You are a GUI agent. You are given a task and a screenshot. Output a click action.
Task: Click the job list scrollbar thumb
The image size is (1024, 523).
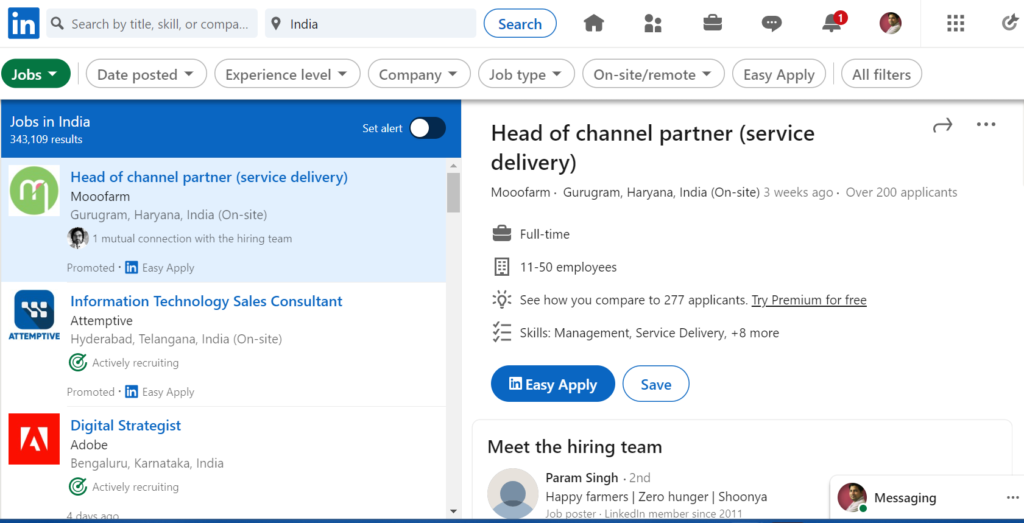click(x=453, y=193)
